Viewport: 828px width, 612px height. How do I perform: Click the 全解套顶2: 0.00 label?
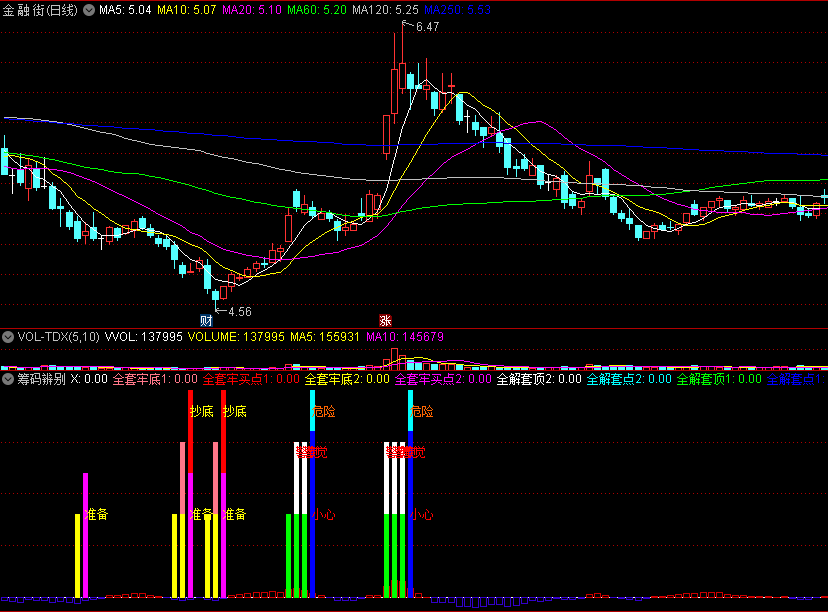pos(539,379)
